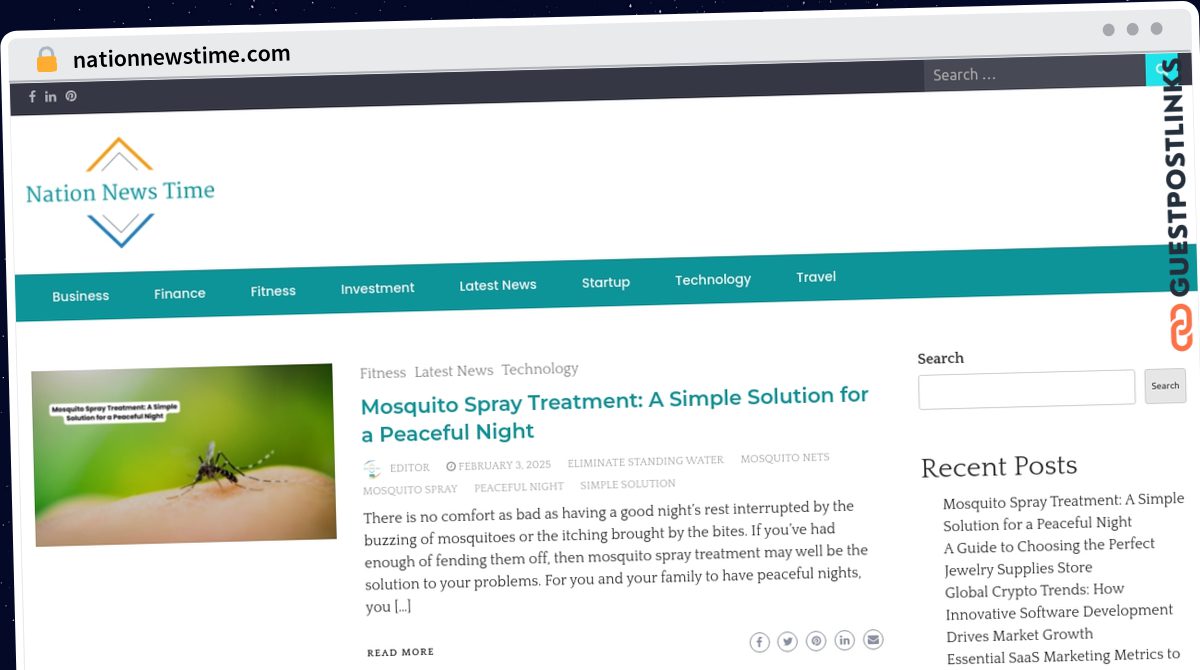
Task: Open the Business menu item
Action: point(81,296)
